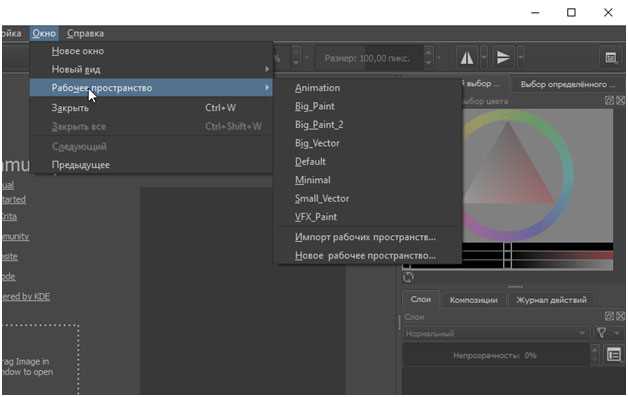The width and height of the screenshot is (628, 397).
Task: Open the layer properties list icon
Action: pos(614,355)
